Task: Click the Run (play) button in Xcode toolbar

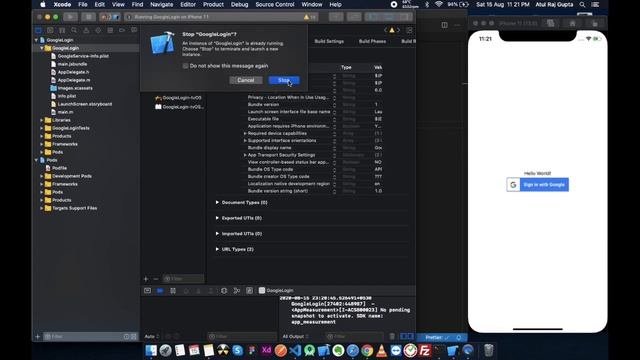Action: 70,17
